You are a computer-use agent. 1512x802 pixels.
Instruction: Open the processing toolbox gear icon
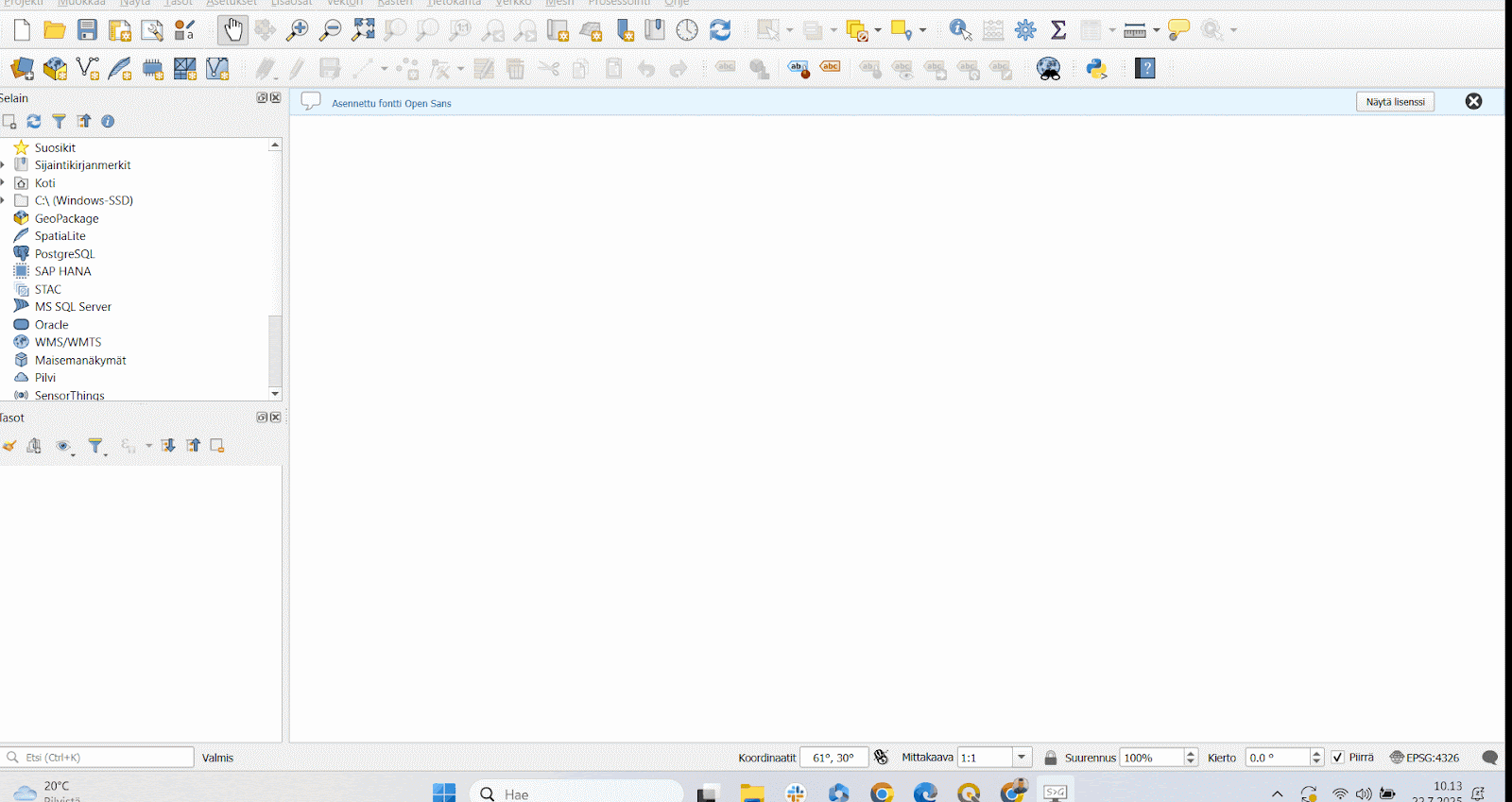pyautogui.click(x=1025, y=30)
